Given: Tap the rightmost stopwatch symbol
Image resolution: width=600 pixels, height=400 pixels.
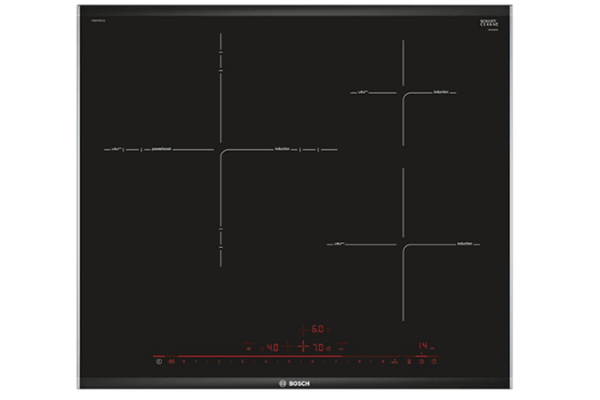Looking at the screenshot, I should tap(434, 361).
